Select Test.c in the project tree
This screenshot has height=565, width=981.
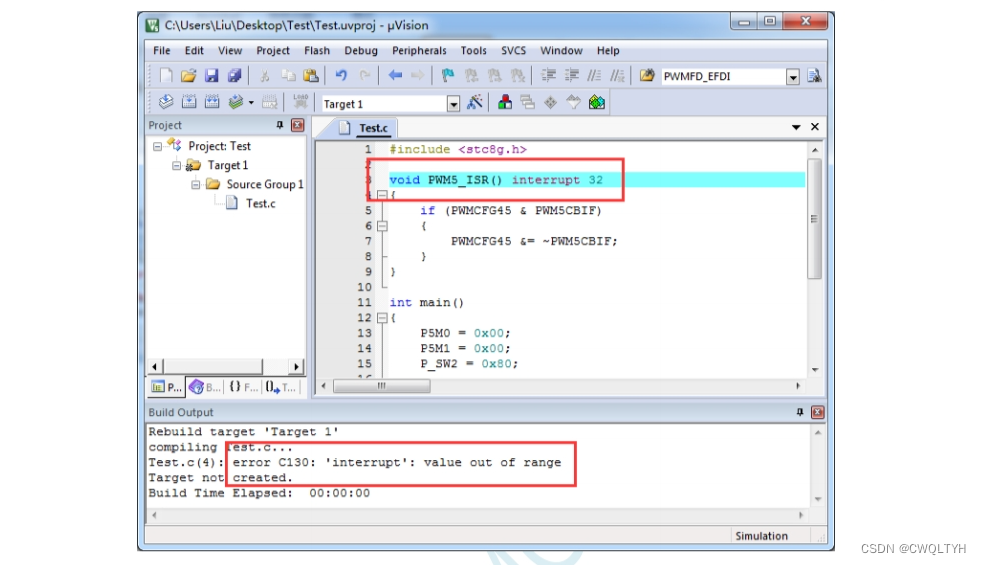point(260,203)
